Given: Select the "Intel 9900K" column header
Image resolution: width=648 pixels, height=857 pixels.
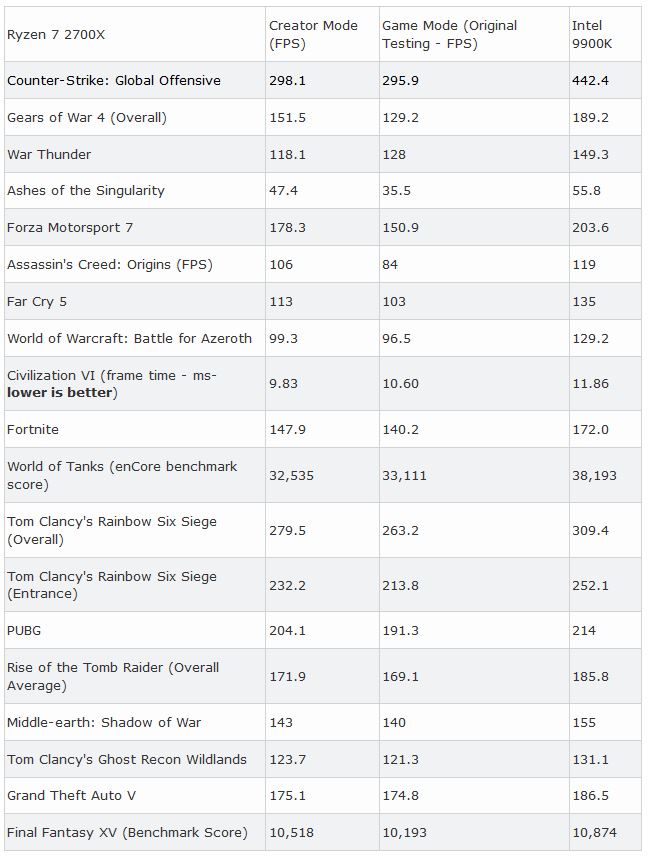Looking at the screenshot, I should pyautogui.click(x=590, y=34).
